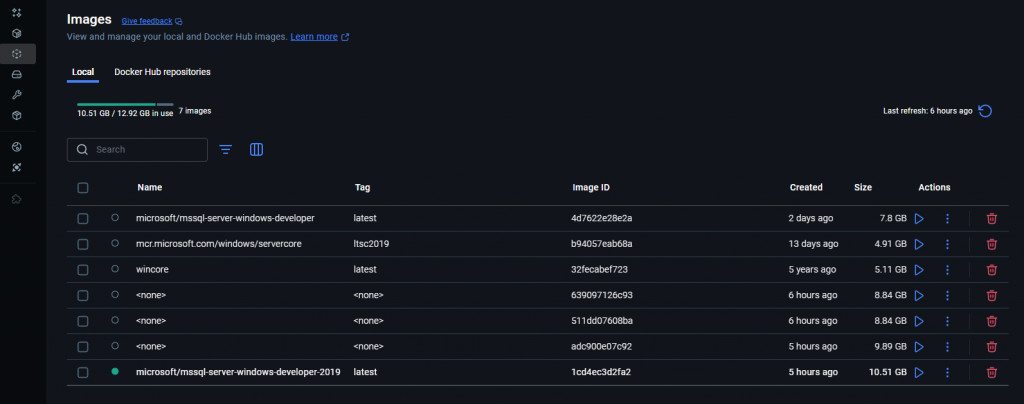Open the mcr.microsoft.com/windows/servercore image name
Image resolution: width=1024 pixels, height=404 pixels.
pos(218,243)
